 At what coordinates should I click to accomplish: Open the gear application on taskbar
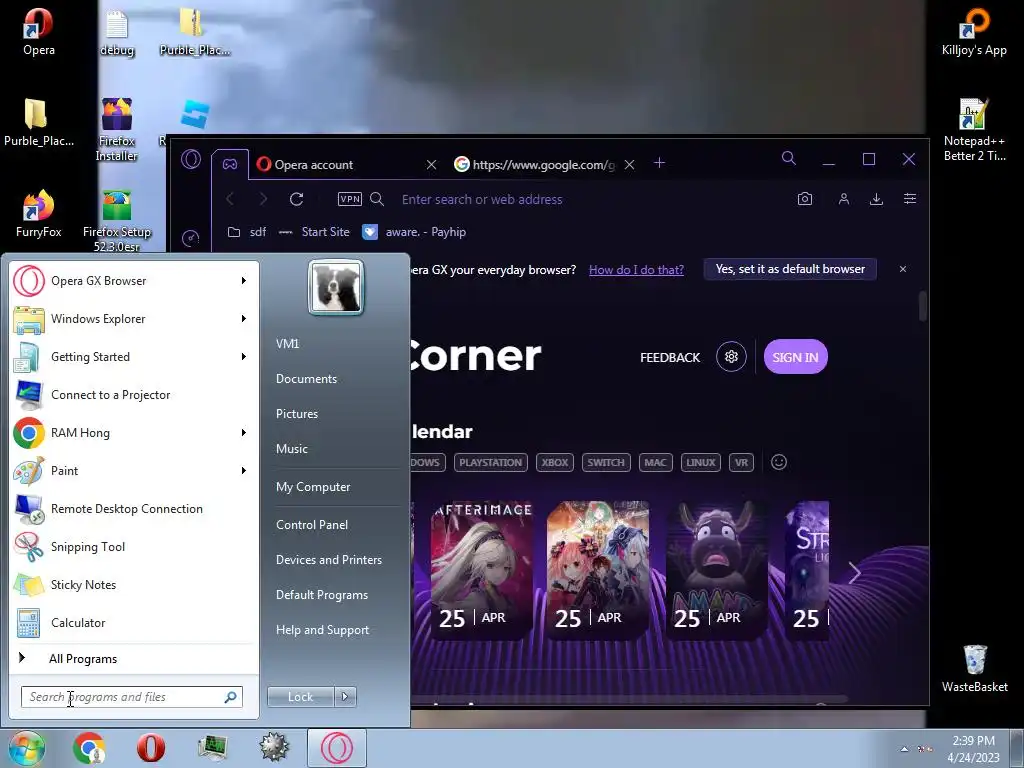(274, 748)
